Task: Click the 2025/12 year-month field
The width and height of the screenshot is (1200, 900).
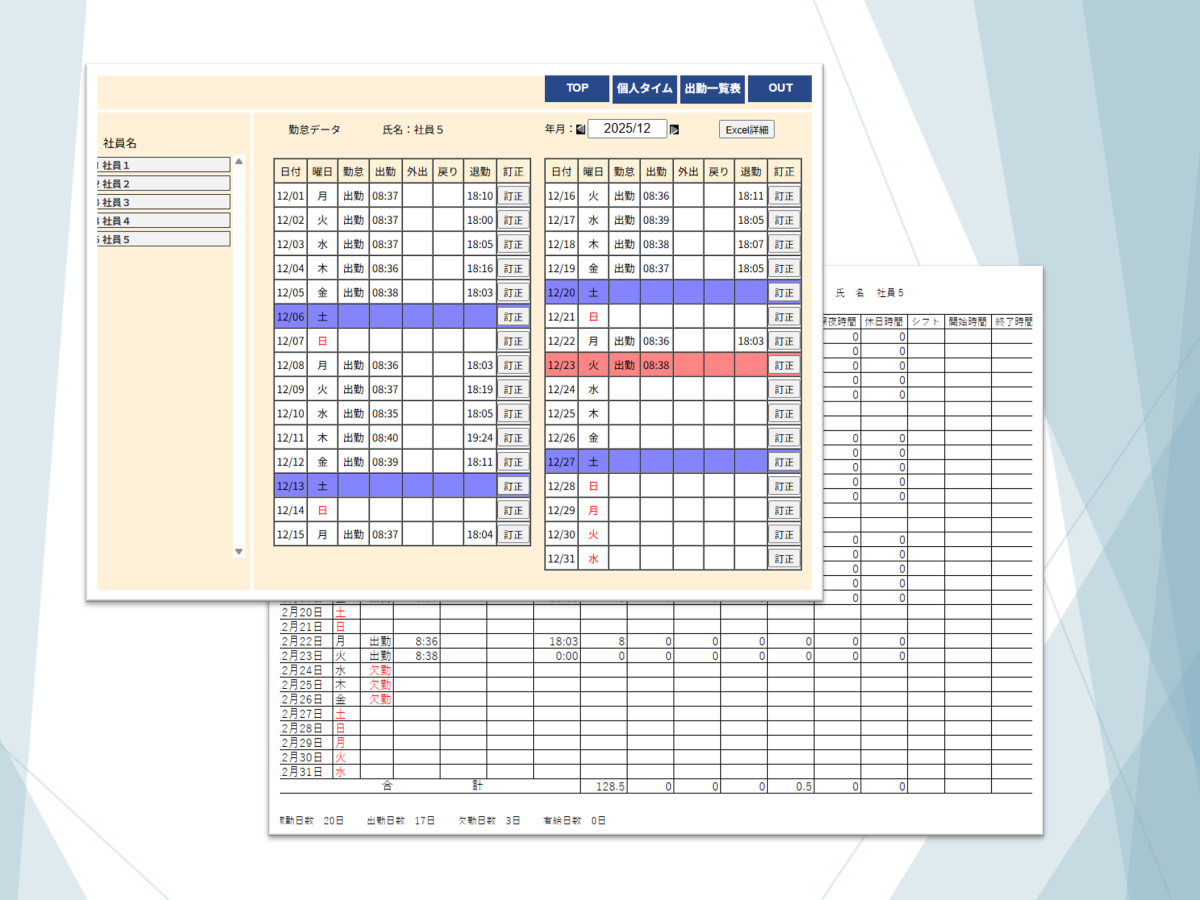Action: (x=627, y=129)
